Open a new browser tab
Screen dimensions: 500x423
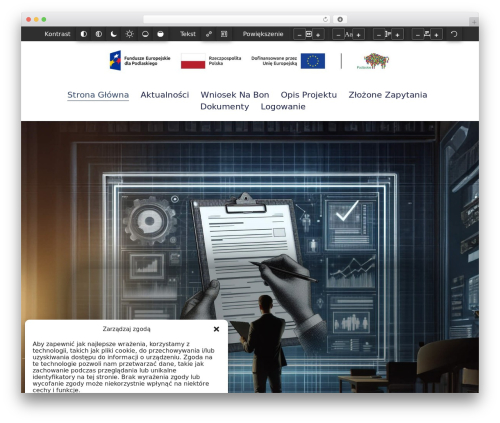pyautogui.click(x=474, y=22)
